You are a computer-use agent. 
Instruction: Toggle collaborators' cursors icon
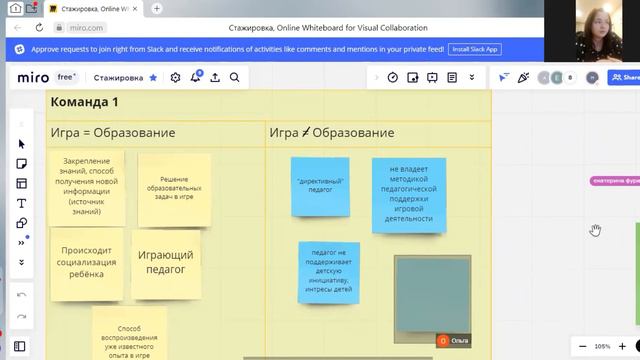pyautogui.click(x=504, y=78)
